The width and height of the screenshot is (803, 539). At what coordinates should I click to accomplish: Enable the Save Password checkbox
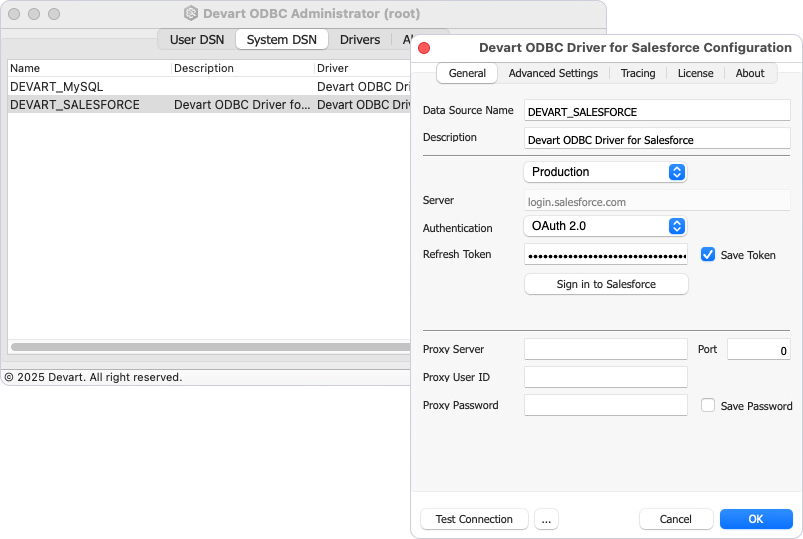(708, 406)
